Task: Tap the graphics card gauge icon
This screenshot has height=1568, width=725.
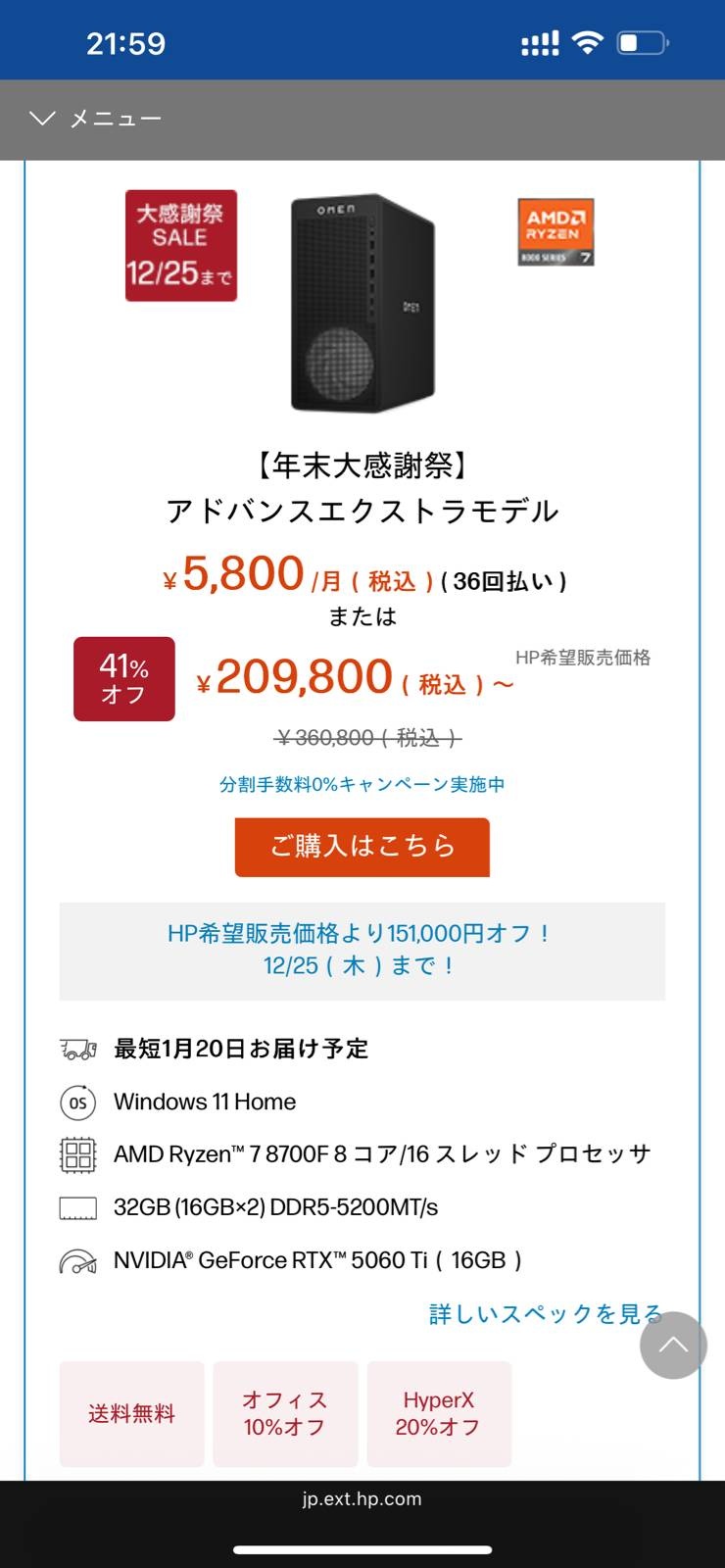Action: [78, 1261]
